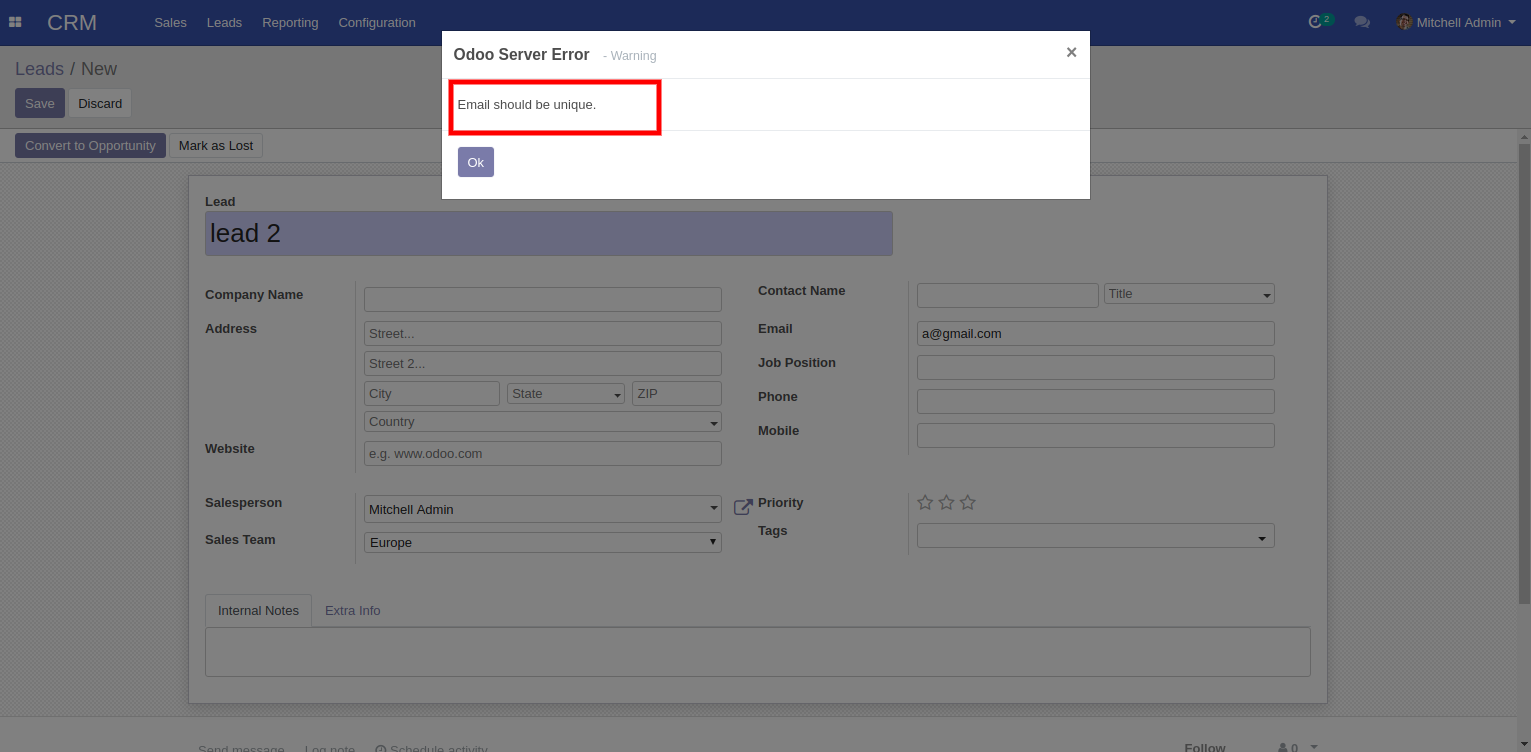Open the conversations chat icon

[1362, 22]
